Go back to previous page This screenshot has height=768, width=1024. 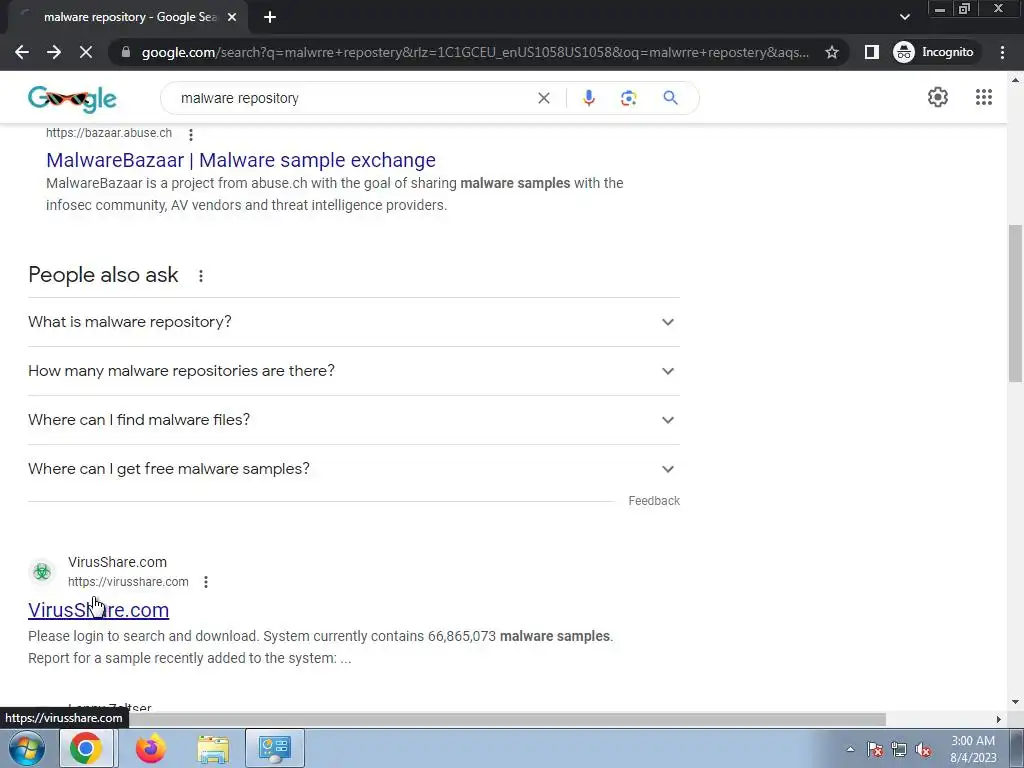point(22,52)
